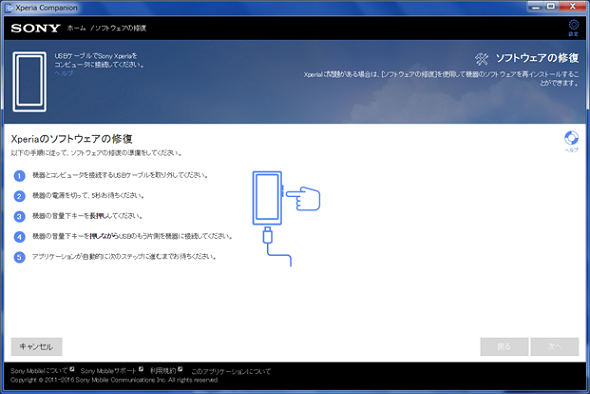
Task: Click the step 3 number circle
Action: [x=19, y=216]
